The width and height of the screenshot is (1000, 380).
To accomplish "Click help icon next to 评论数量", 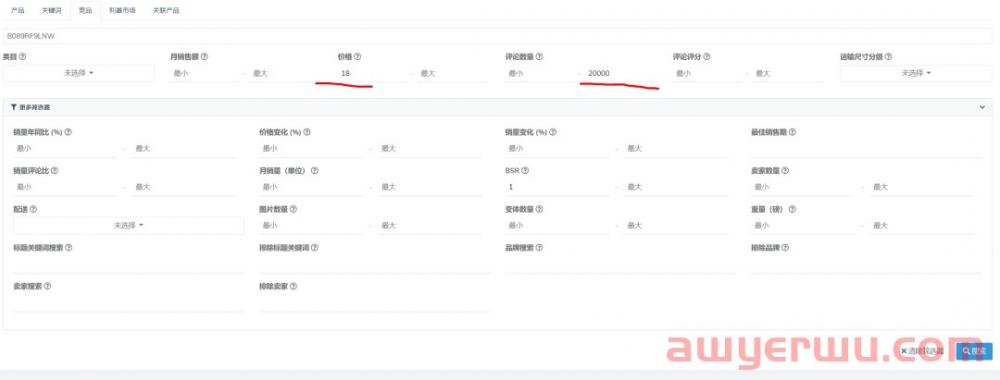I will (x=539, y=57).
